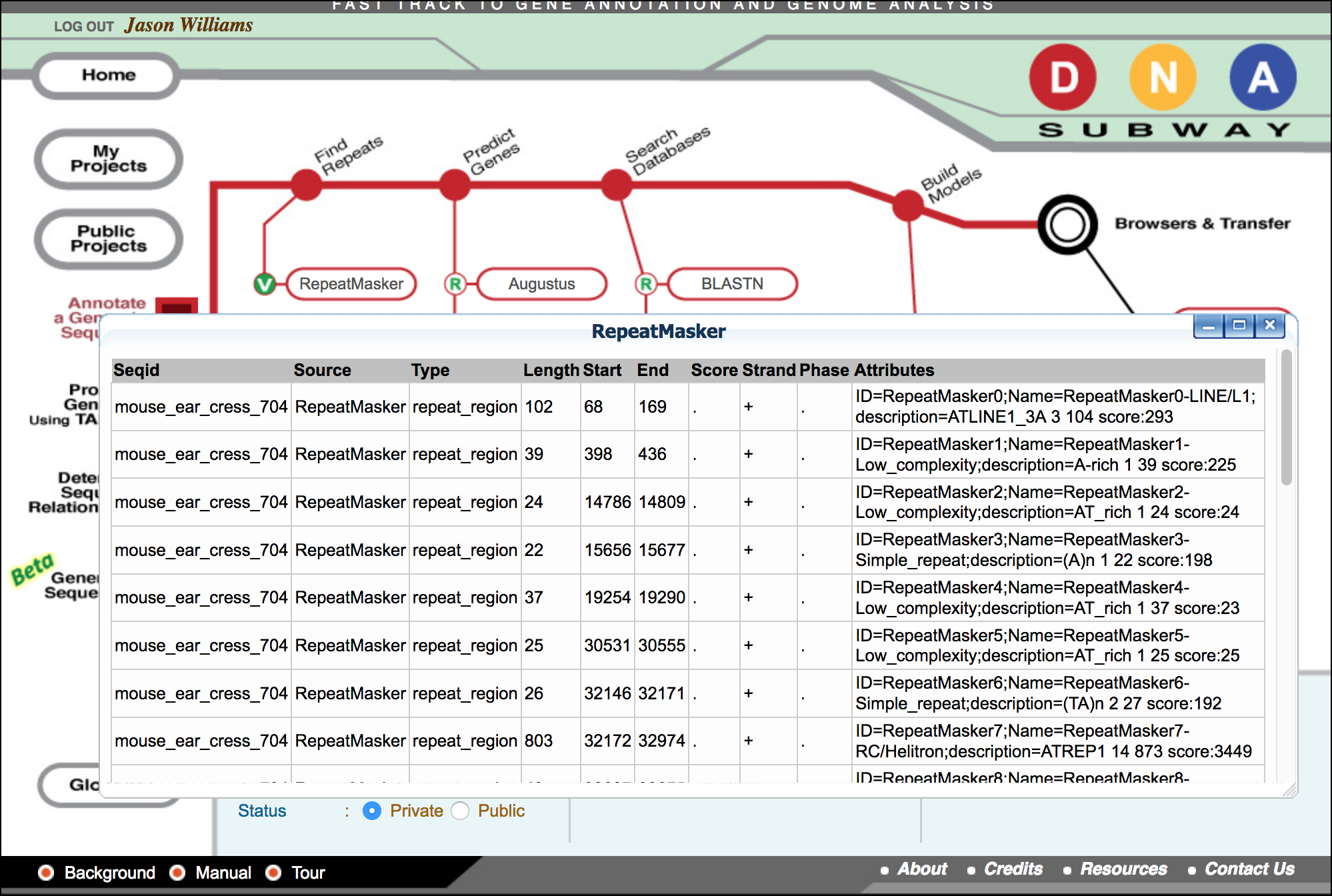Image resolution: width=1332 pixels, height=896 pixels.
Task: Click the LOG OUT link
Action: coord(84,27)
